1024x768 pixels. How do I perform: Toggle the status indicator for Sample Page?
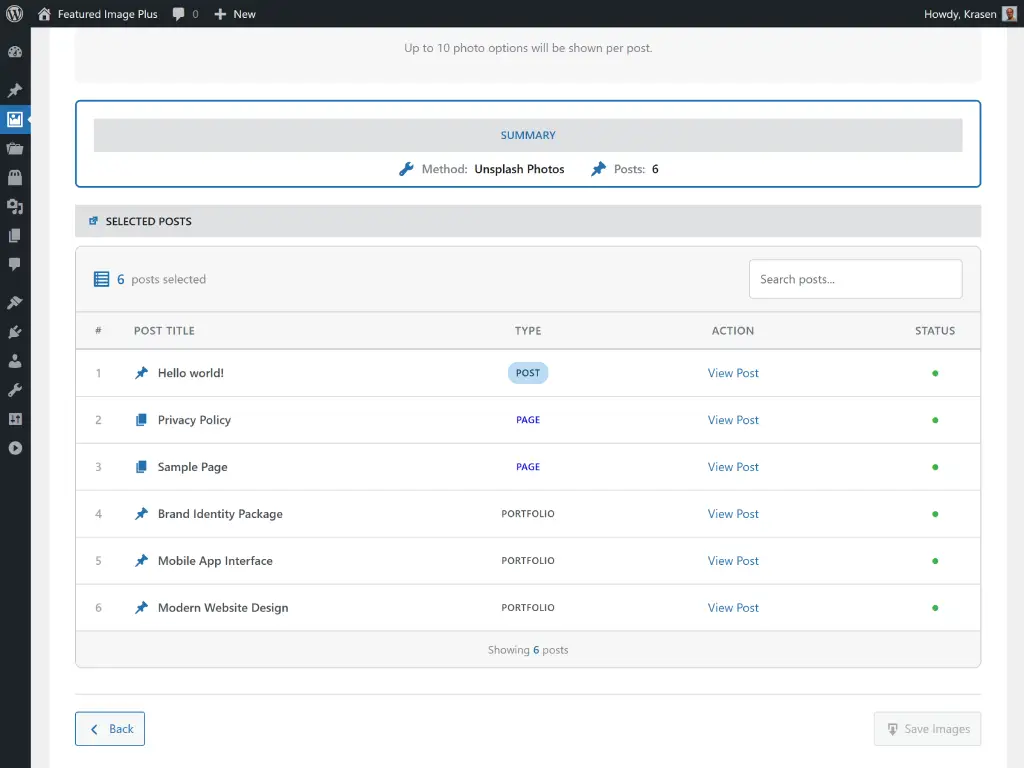click(x=934, y=467)
